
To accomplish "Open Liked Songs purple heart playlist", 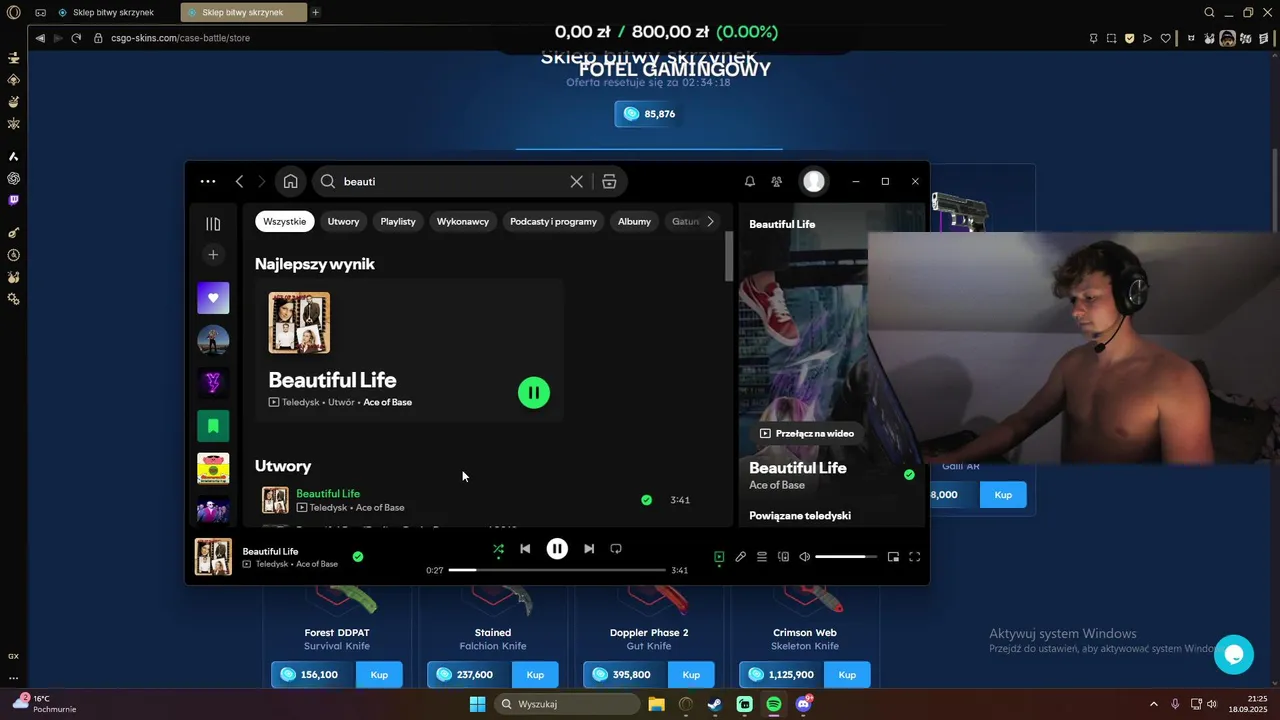I will (x=213, y=298).
